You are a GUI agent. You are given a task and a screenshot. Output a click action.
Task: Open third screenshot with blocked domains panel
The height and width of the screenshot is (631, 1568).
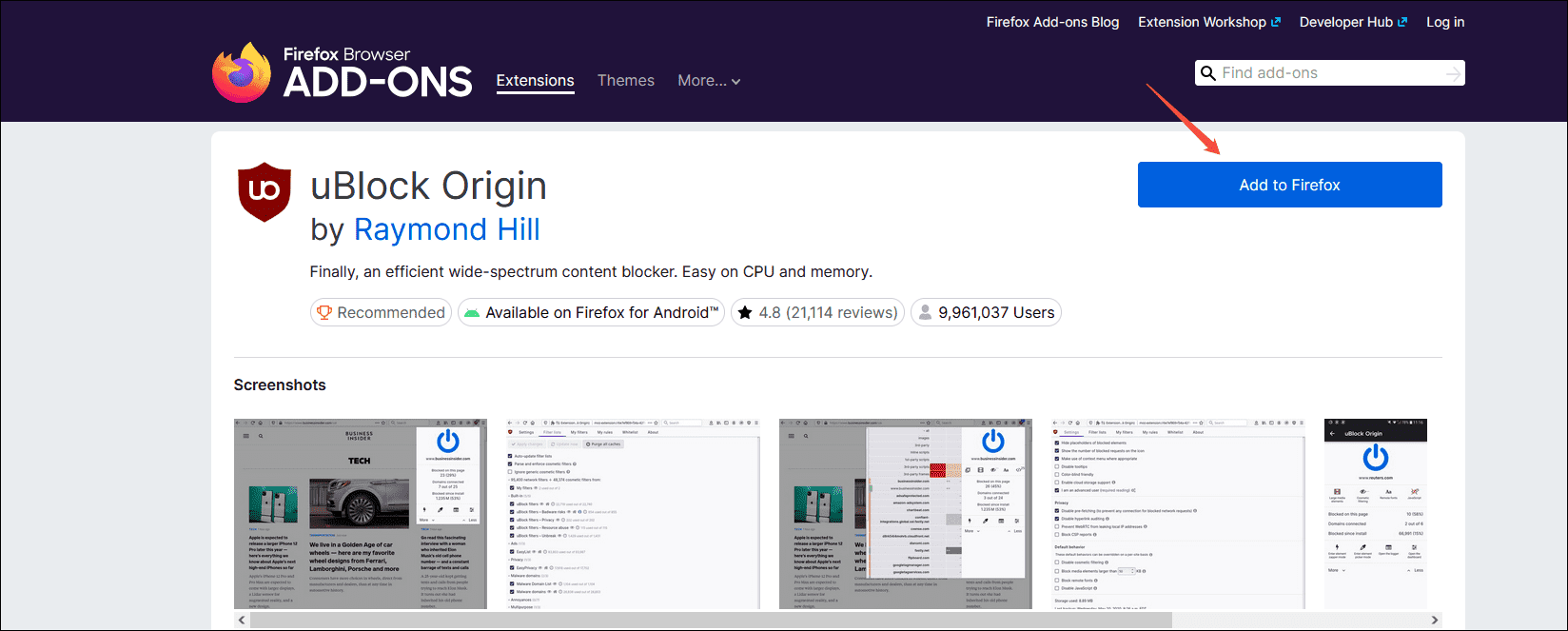[x=905, y=514]
